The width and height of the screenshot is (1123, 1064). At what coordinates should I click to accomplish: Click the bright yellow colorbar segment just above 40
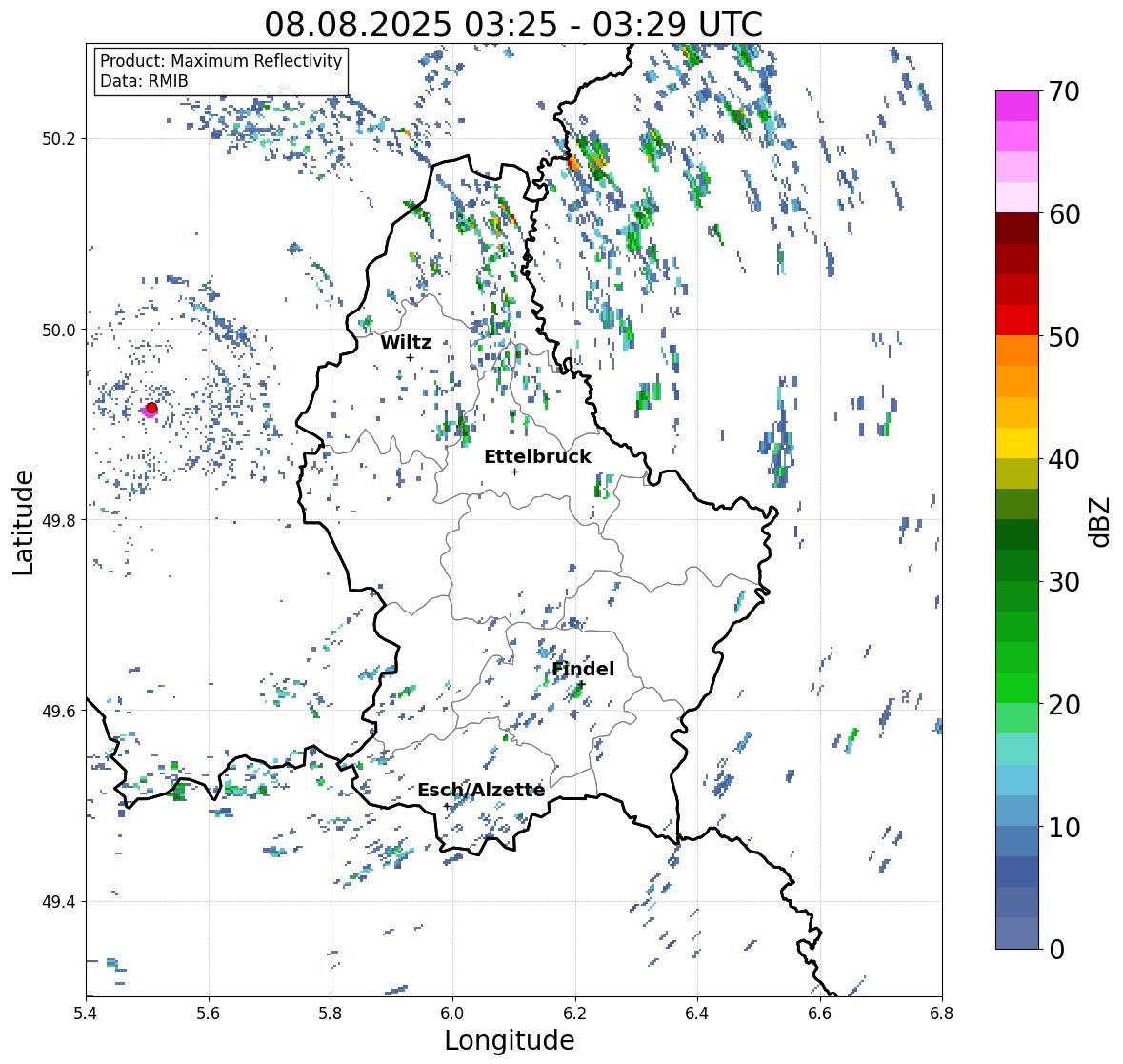tap(1017, 443)
